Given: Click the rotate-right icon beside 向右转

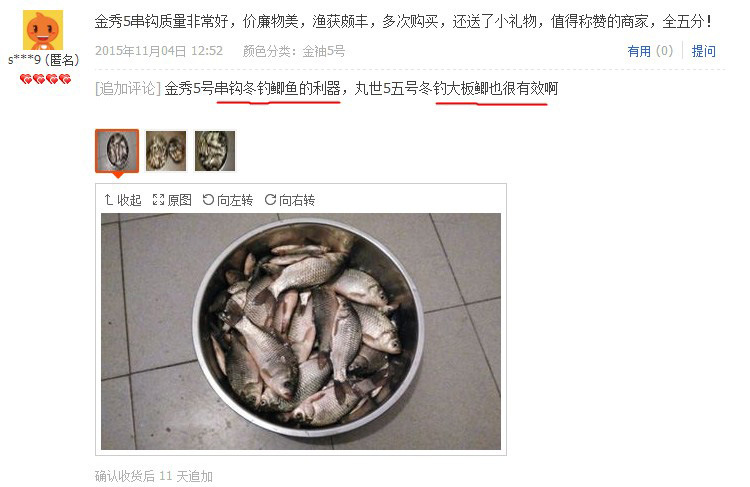Looking at the screenshot, I should click(270, 199).
